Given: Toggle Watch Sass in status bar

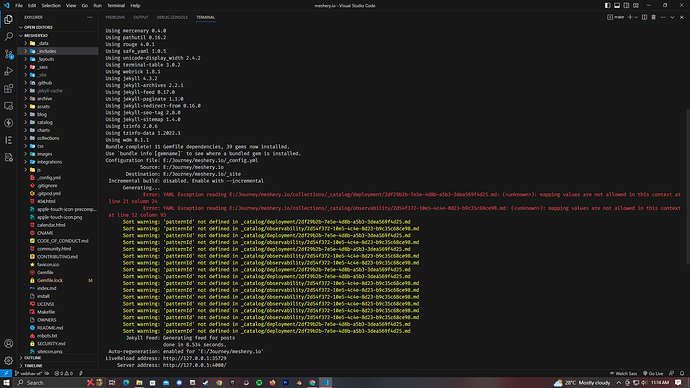Looking at the screenshot, I should click(623, 373).
